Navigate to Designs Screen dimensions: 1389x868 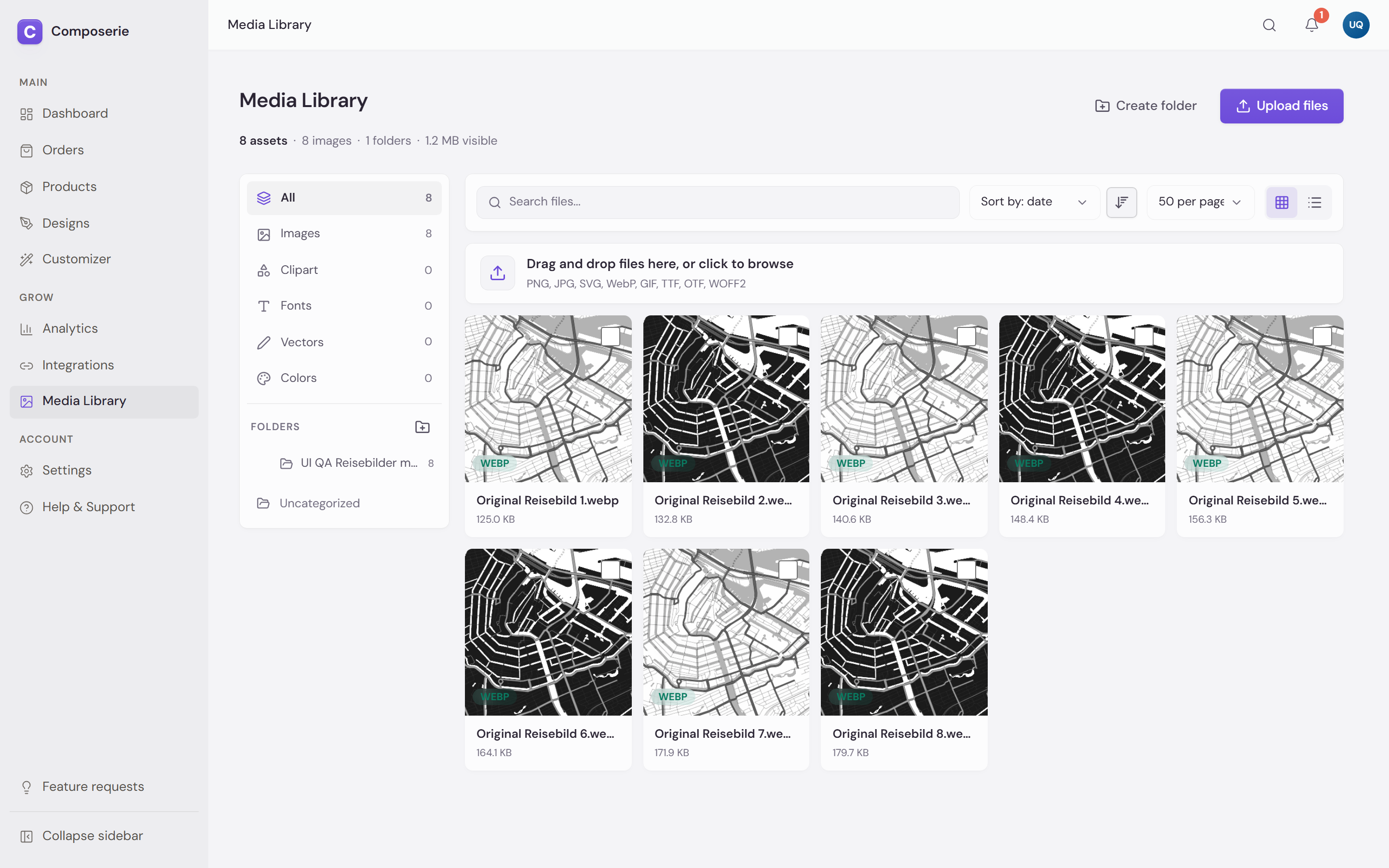(x=104, y=223)
